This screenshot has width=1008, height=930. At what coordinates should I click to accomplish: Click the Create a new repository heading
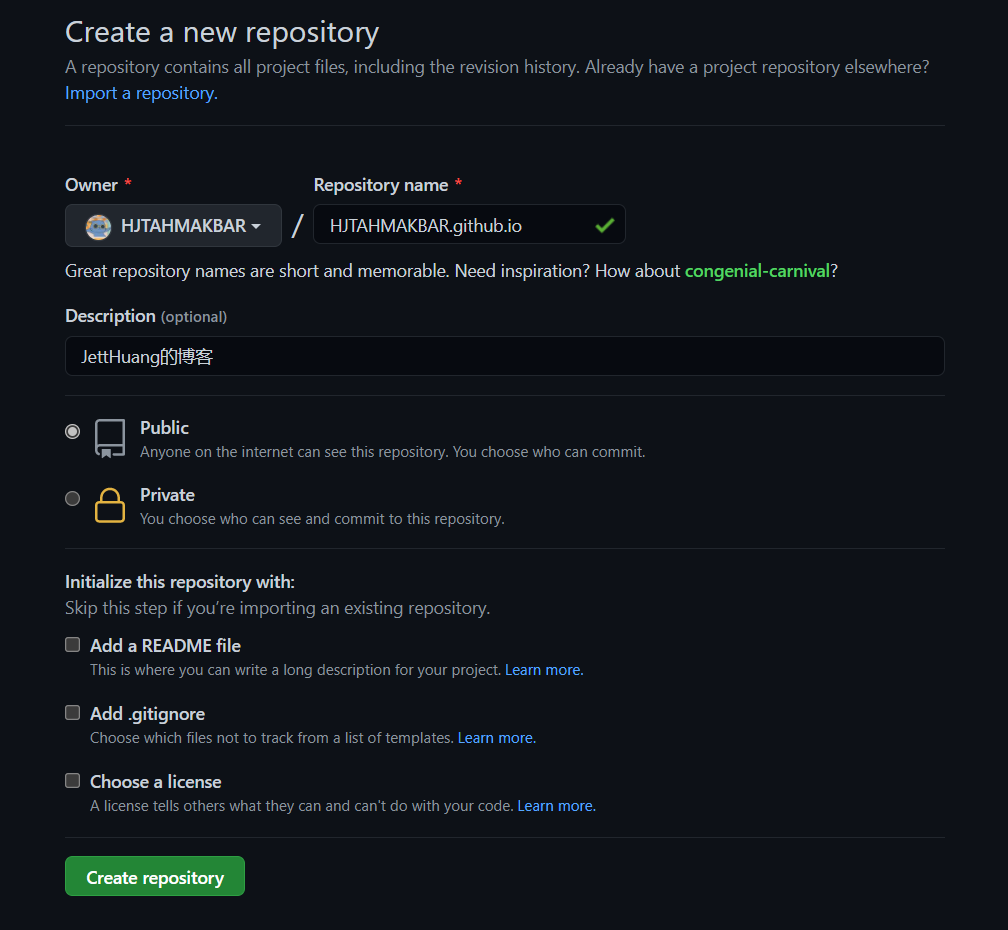222,32
